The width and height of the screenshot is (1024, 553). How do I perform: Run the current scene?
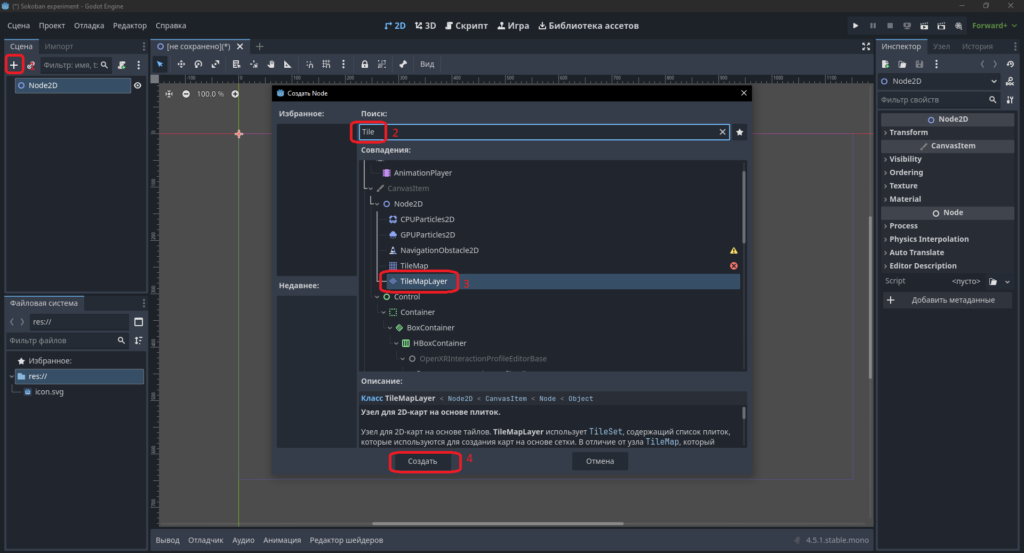coord(924,25)
